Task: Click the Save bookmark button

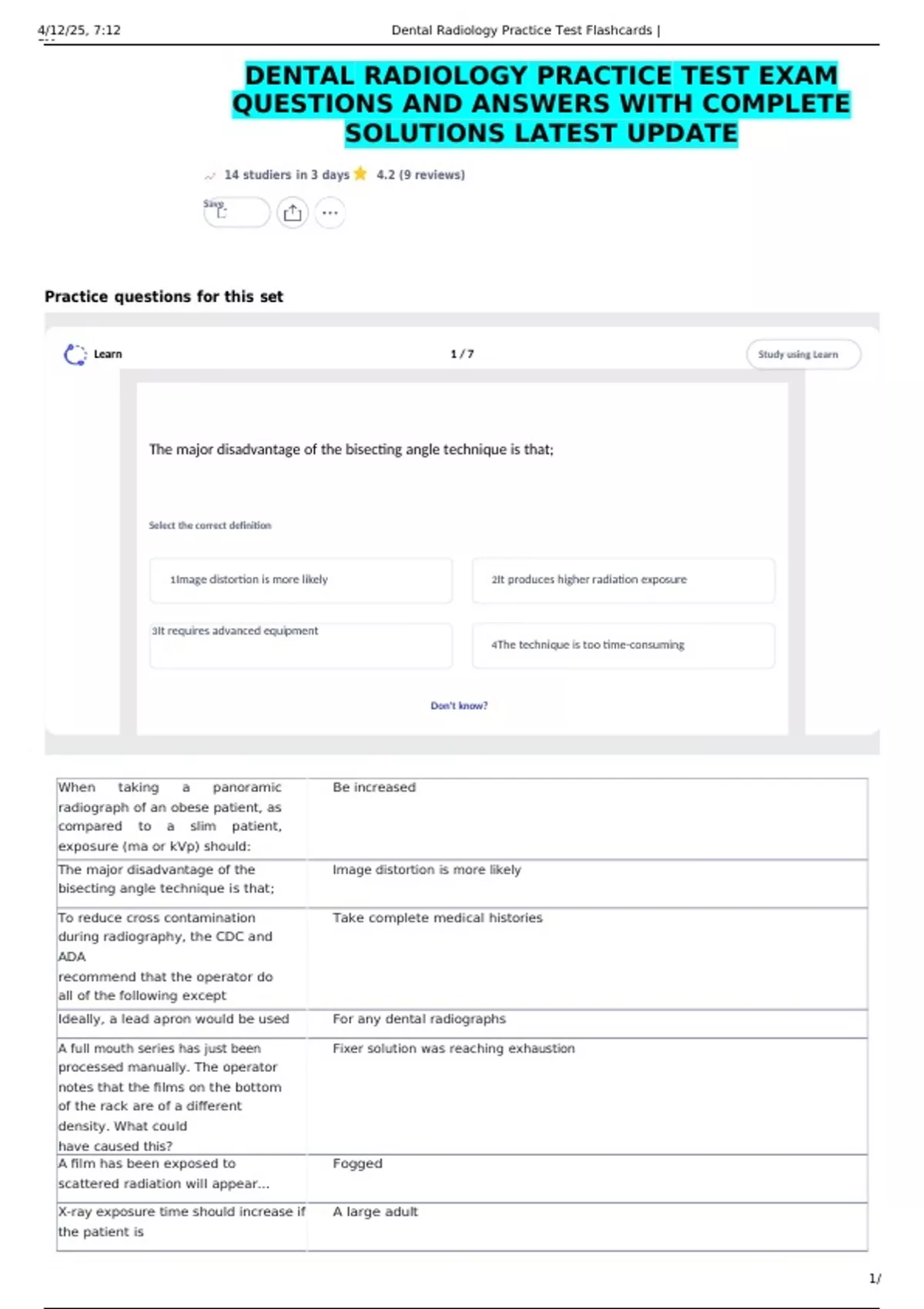Action: 236,213
